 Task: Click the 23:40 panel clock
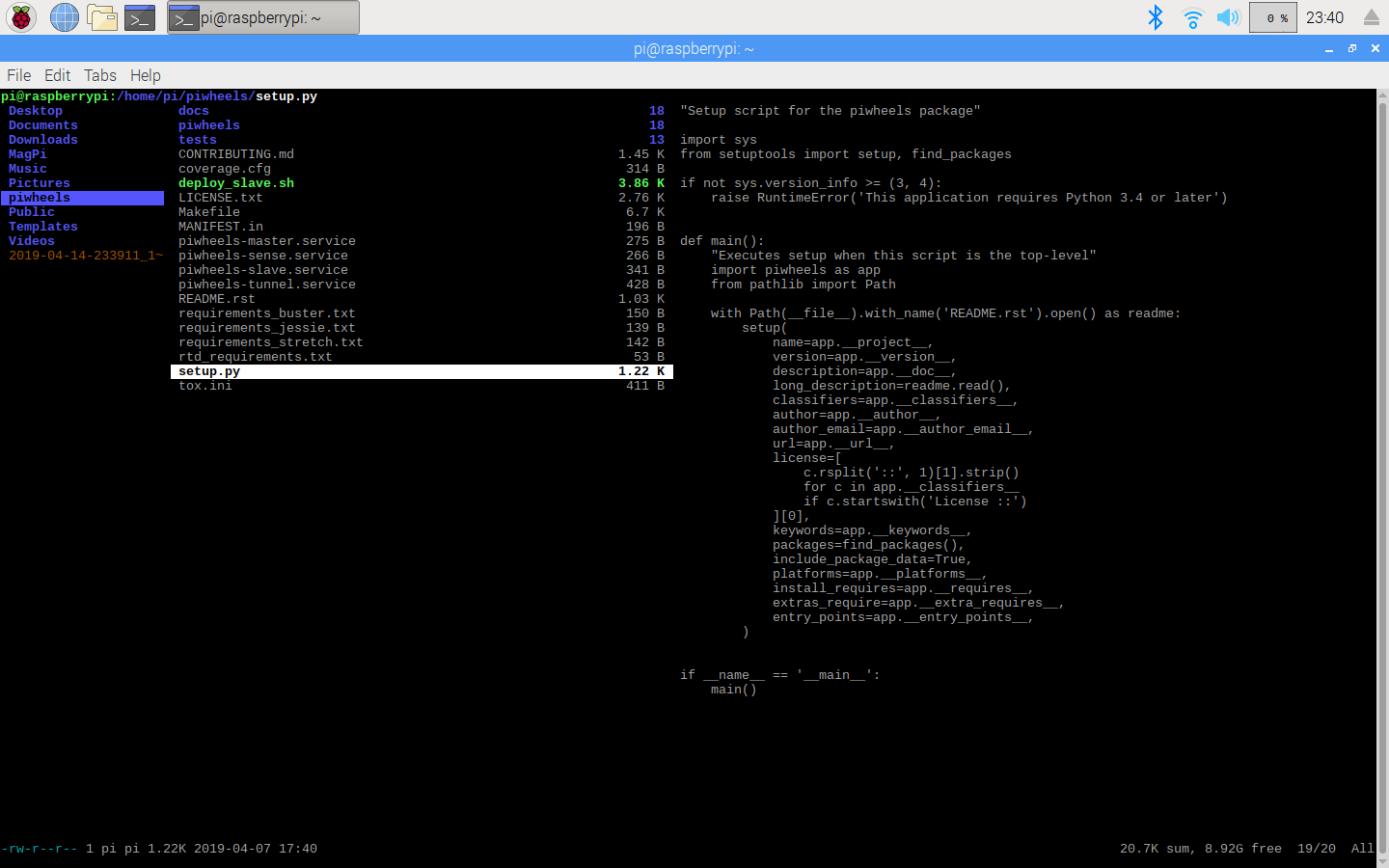(1324, 17)
